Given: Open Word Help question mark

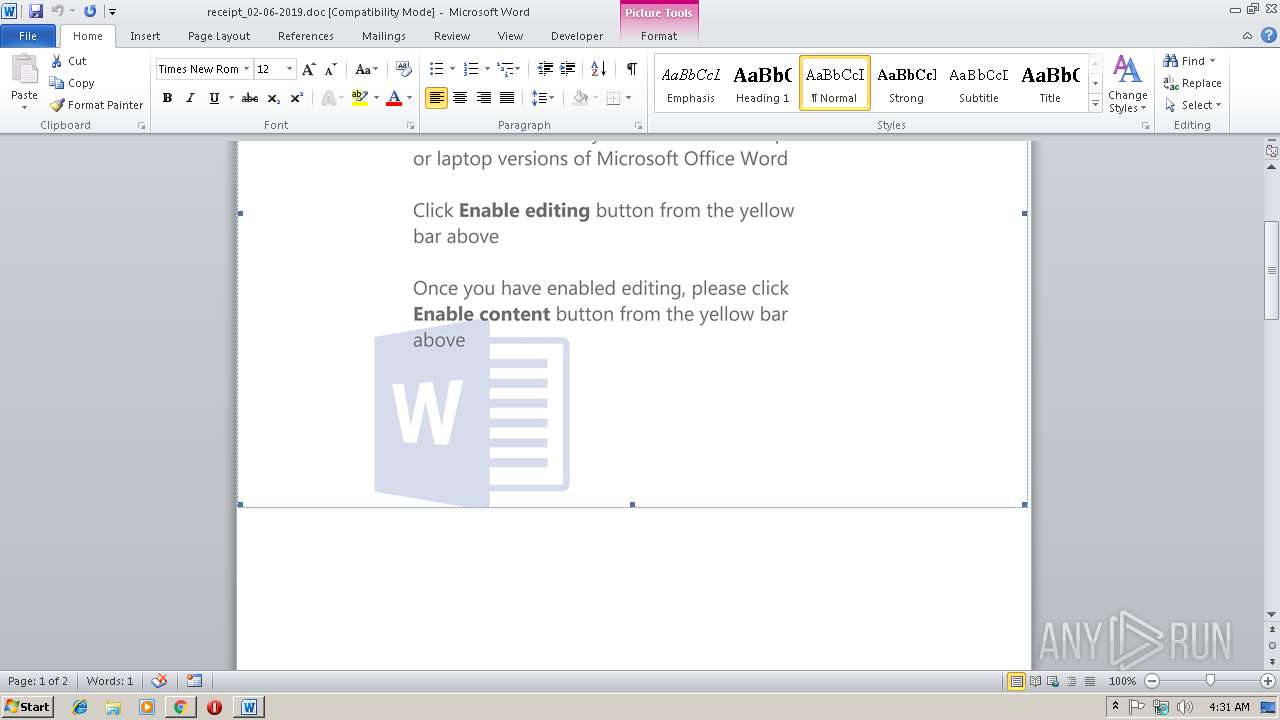Looking at the screenshot, I should (1267, 36).
